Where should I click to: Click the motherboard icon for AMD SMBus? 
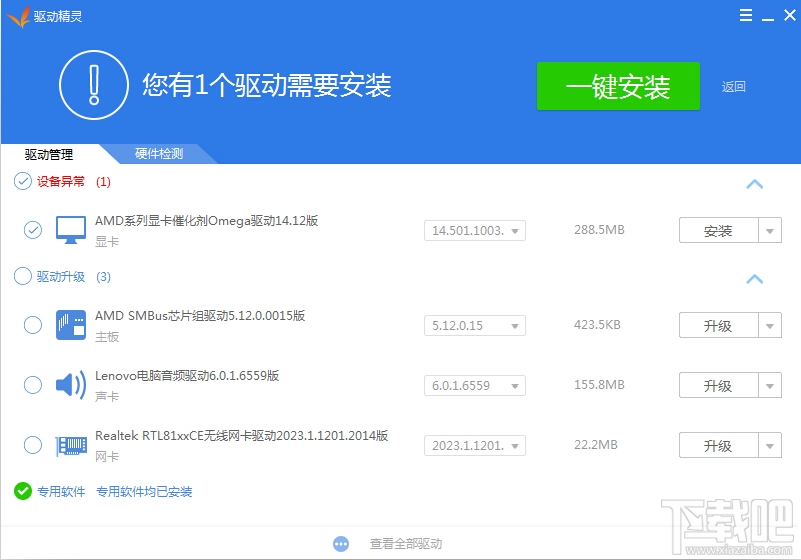(x=71, y=325)
